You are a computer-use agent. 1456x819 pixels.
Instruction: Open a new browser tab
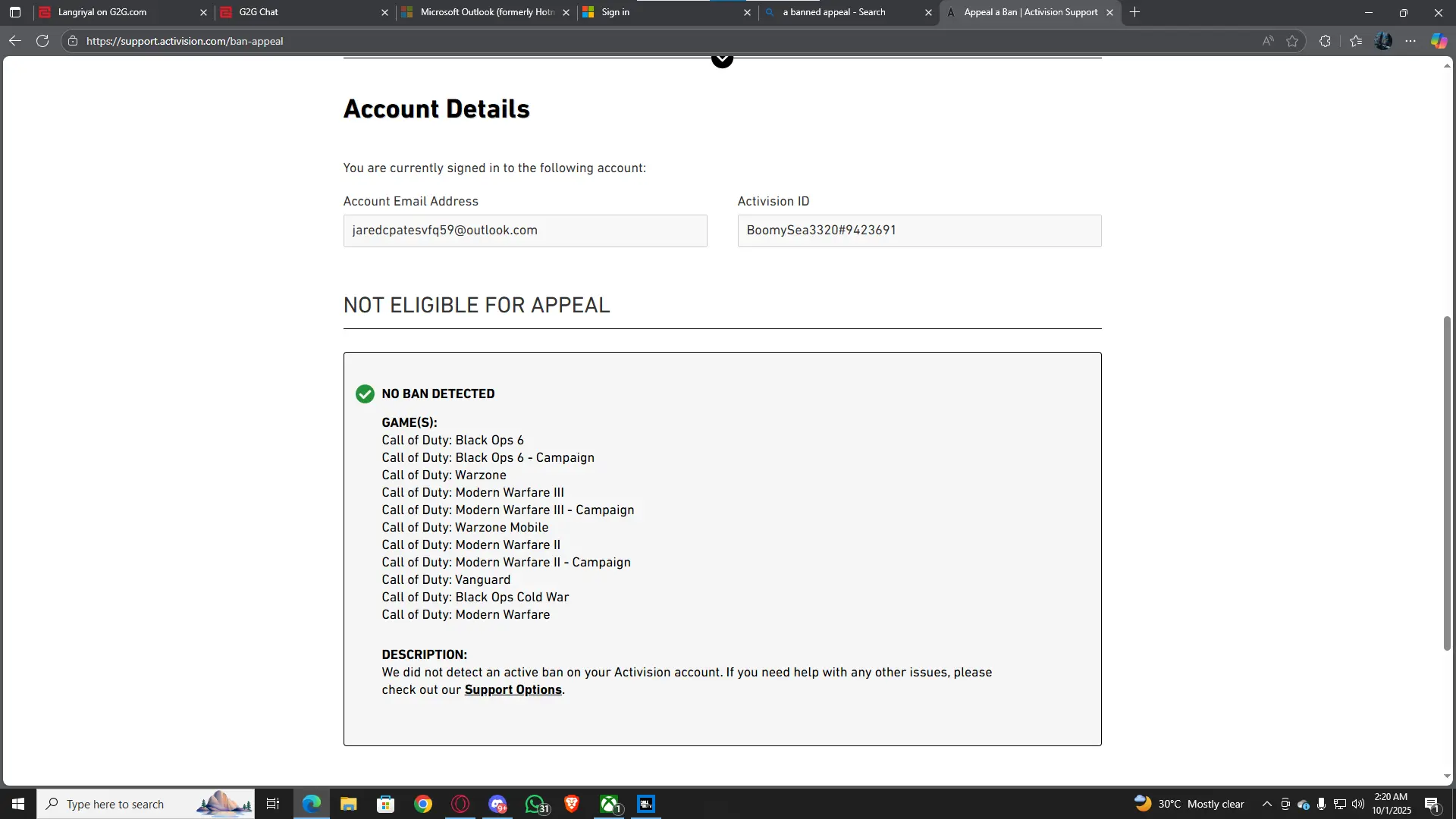pos(1134,12)
